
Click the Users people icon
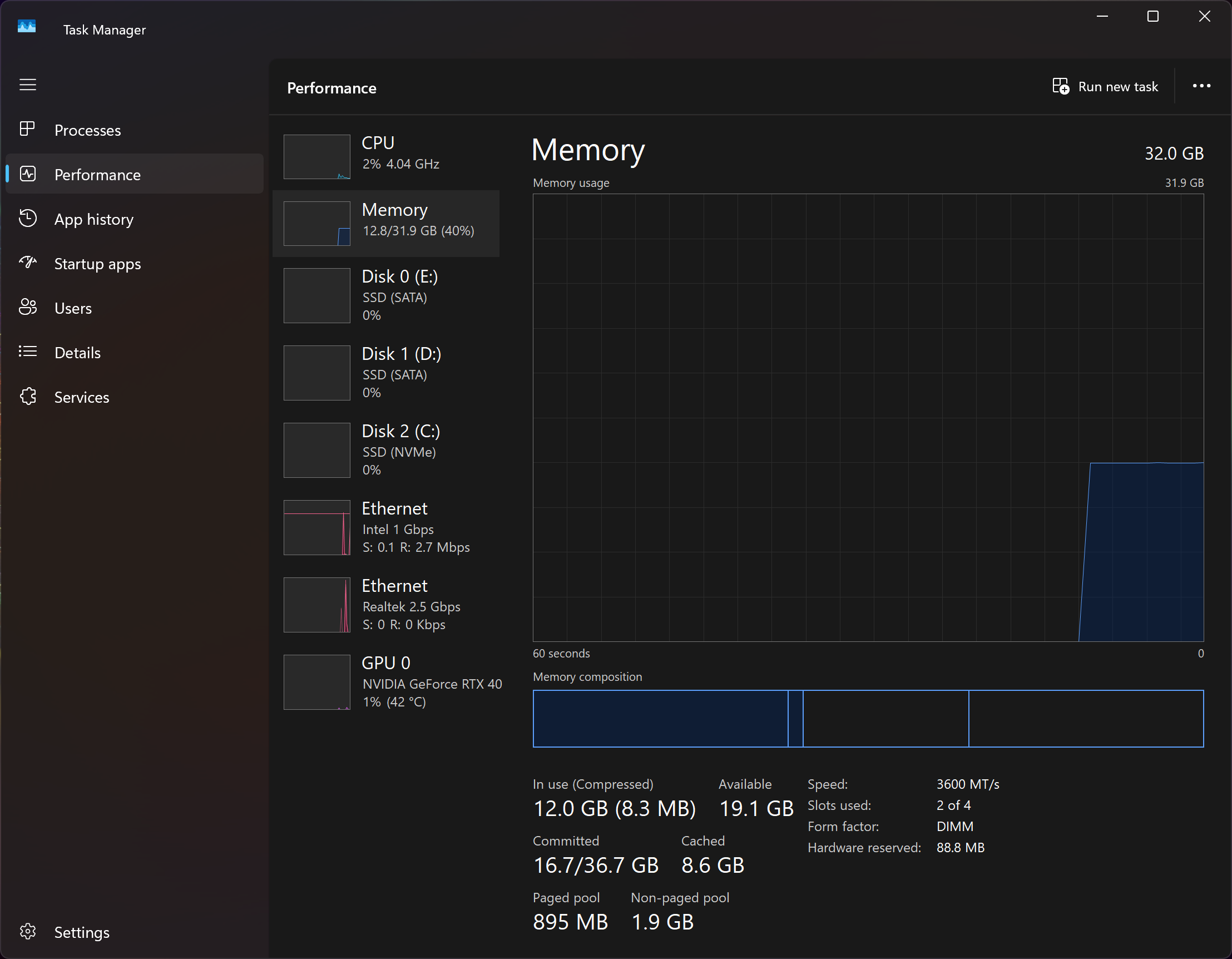click(27, 308)
